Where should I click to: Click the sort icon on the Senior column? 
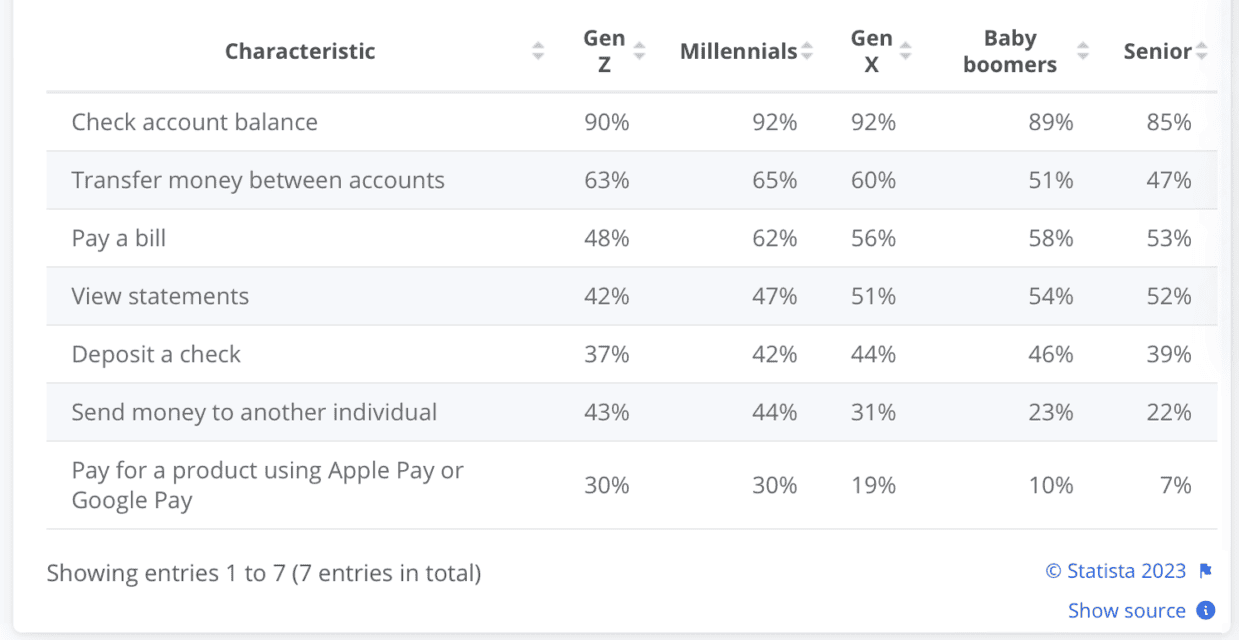(x=1201, y=51)
